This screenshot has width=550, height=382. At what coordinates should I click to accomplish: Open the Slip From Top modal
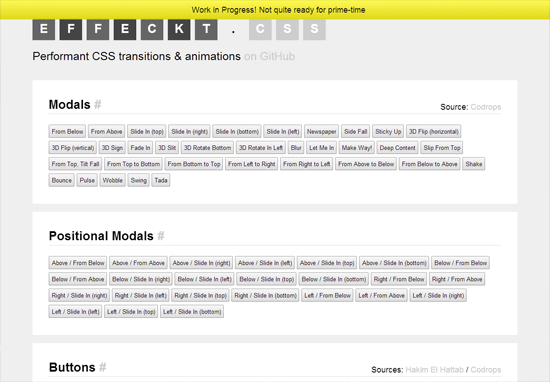click(442, 148)
